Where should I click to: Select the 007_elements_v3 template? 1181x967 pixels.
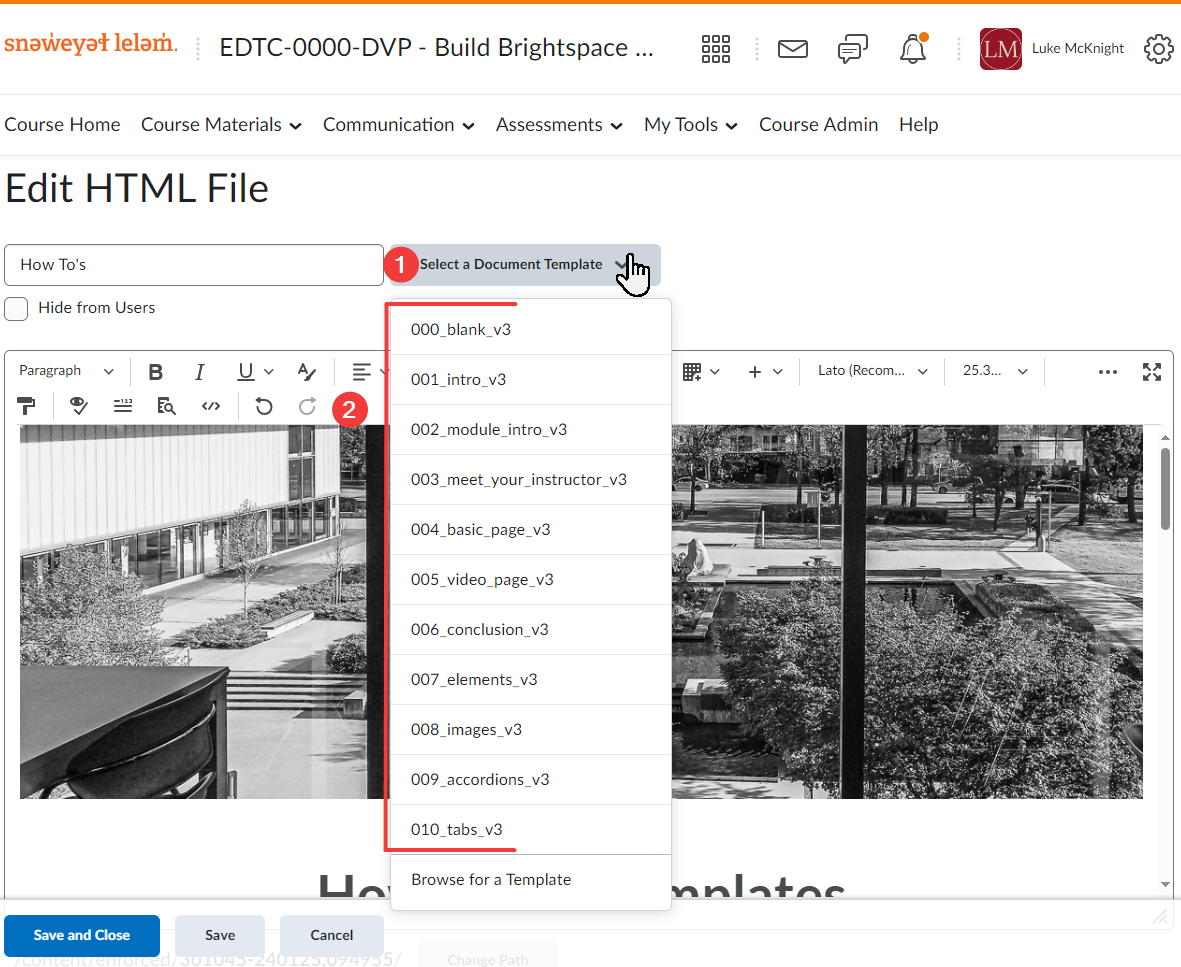[x=531, y=680]
